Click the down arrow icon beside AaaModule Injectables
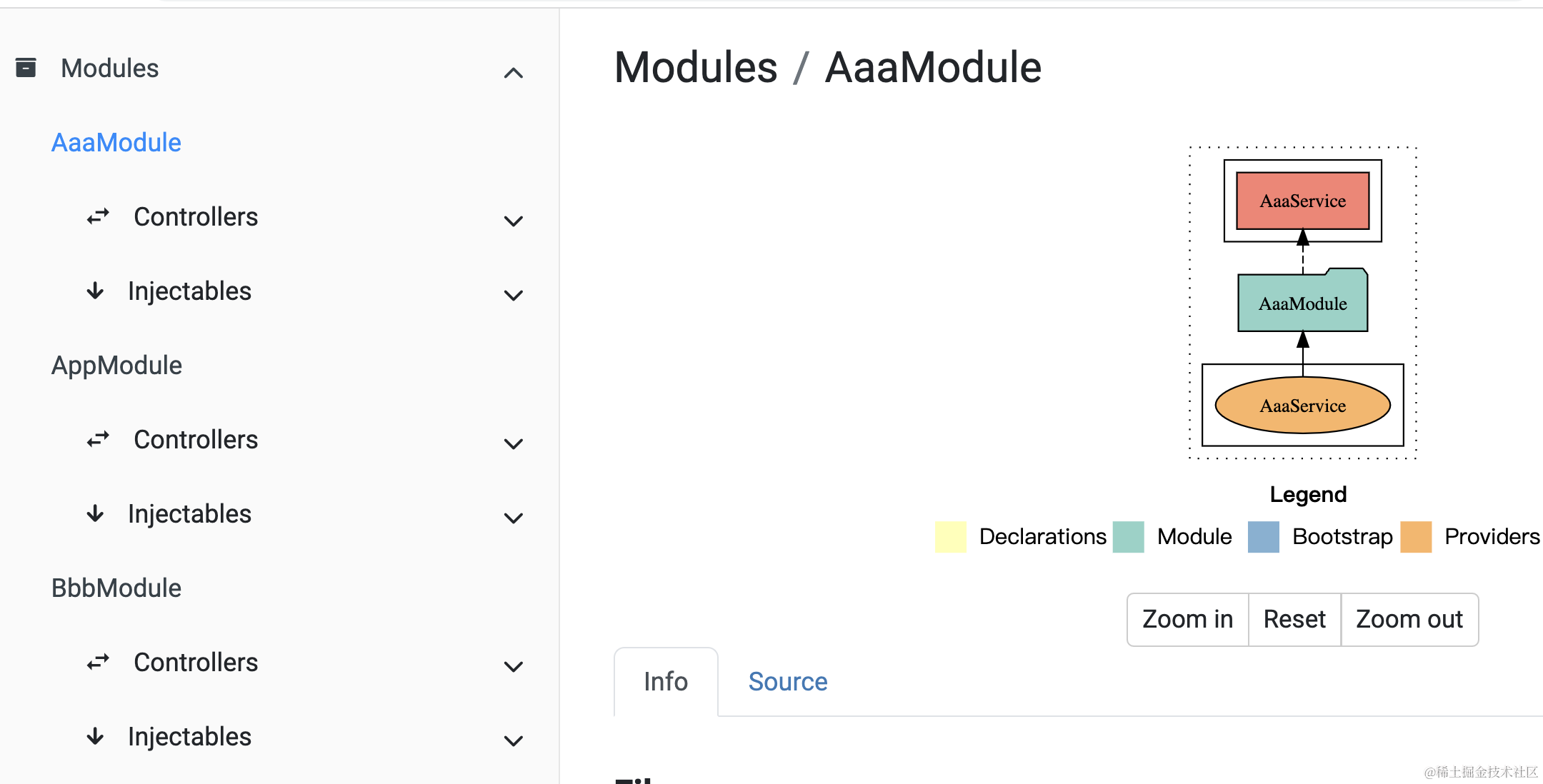1543x784 pixels. point(95,291)
